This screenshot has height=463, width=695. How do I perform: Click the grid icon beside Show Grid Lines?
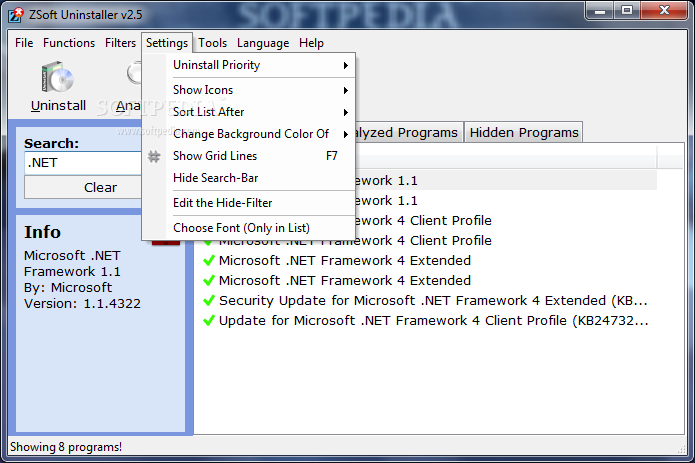[x=154, y=156]
